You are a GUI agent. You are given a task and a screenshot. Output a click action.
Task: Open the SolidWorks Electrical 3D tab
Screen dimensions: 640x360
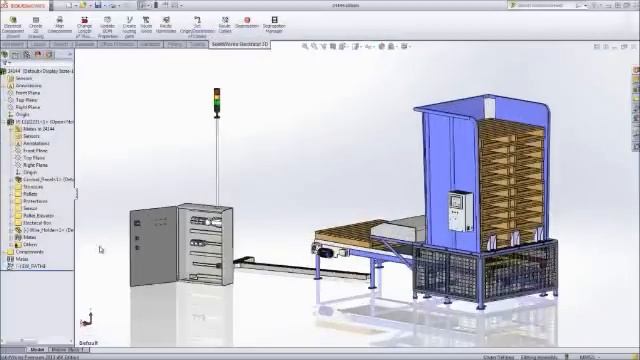point(240,44)
